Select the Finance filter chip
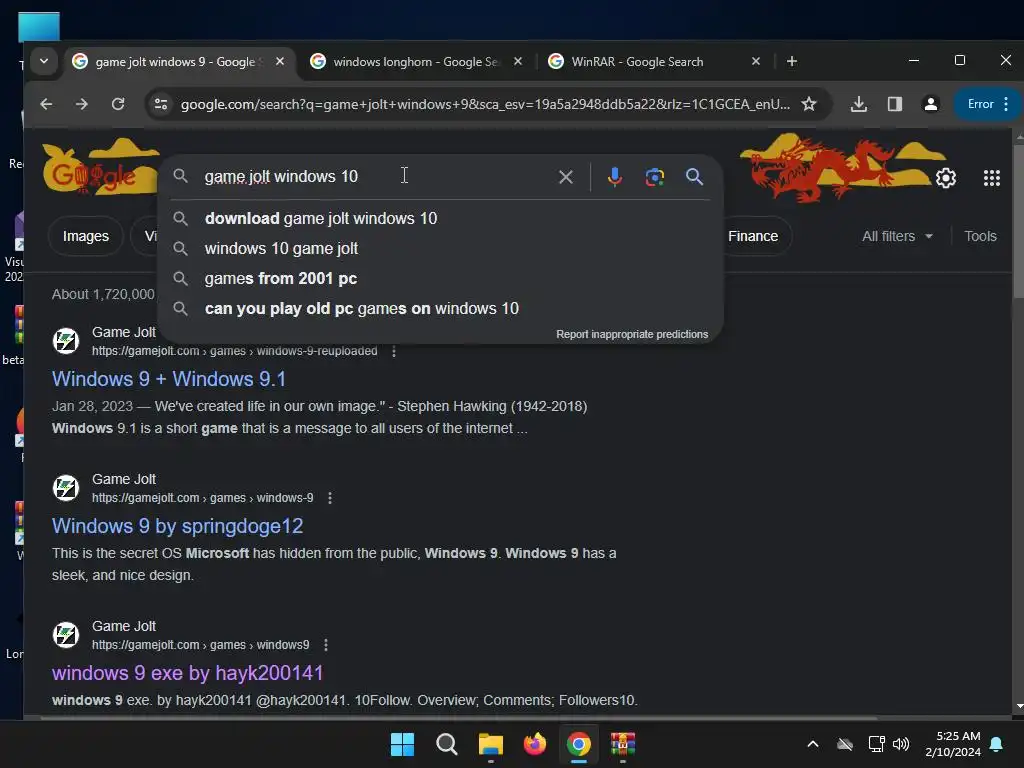The image size is (1024, 768). 753,236
